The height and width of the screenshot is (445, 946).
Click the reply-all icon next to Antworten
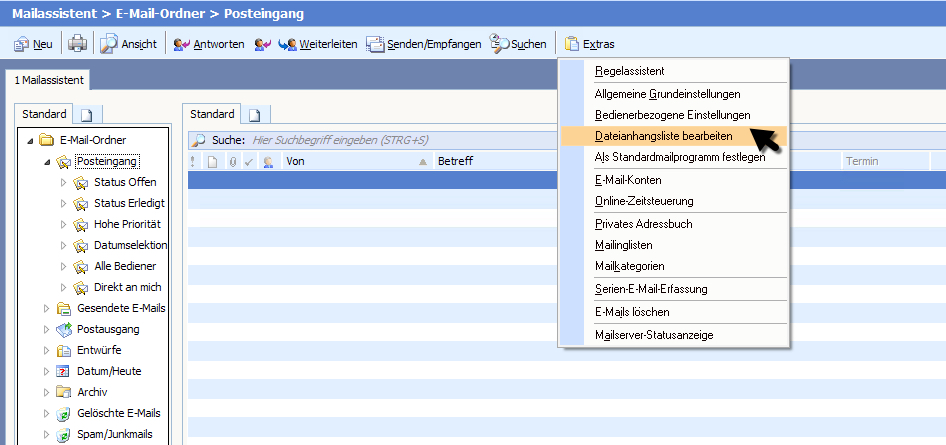pyautogui.click(x=262, y=44)
